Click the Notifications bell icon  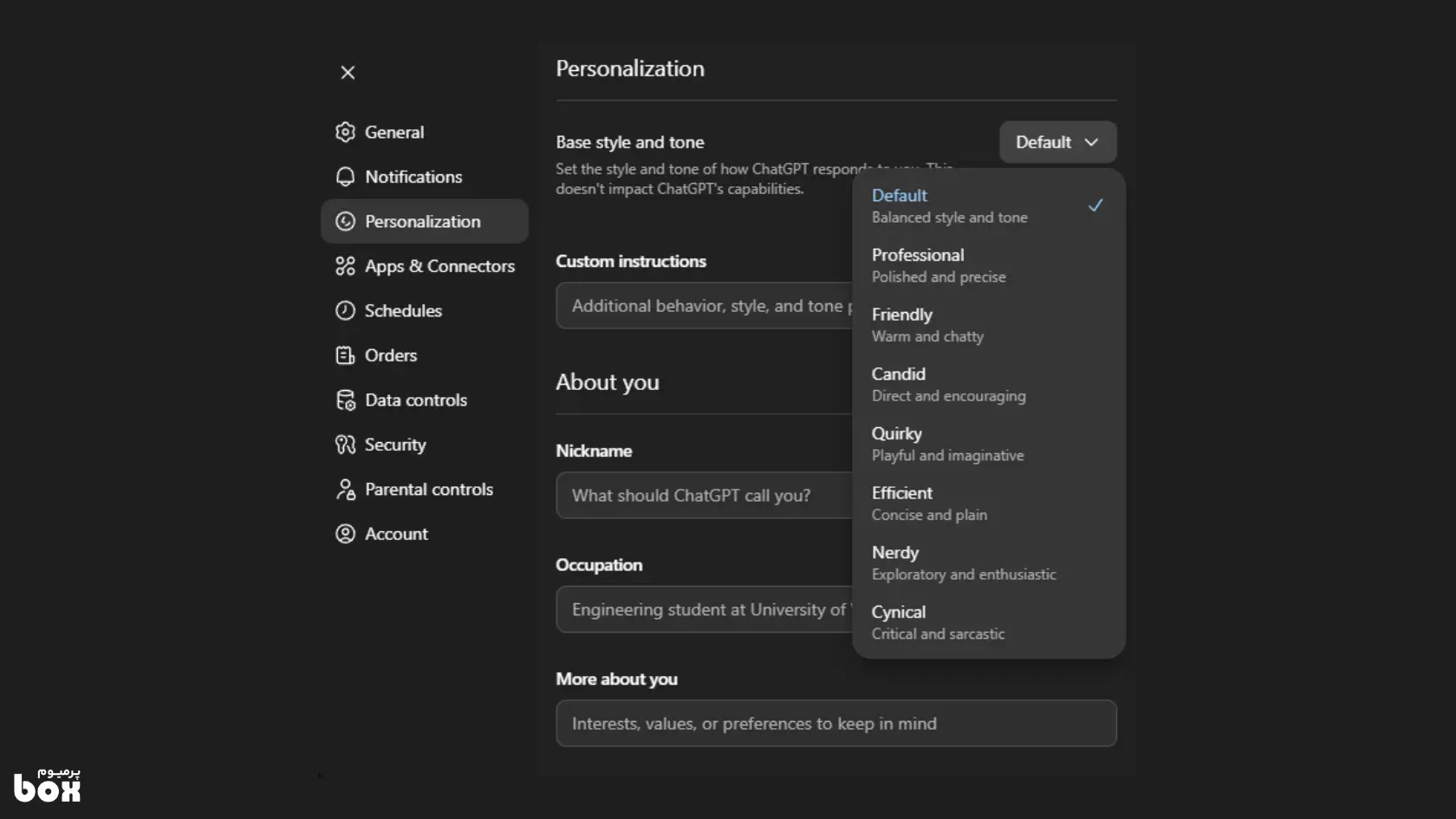coord(345,177)
